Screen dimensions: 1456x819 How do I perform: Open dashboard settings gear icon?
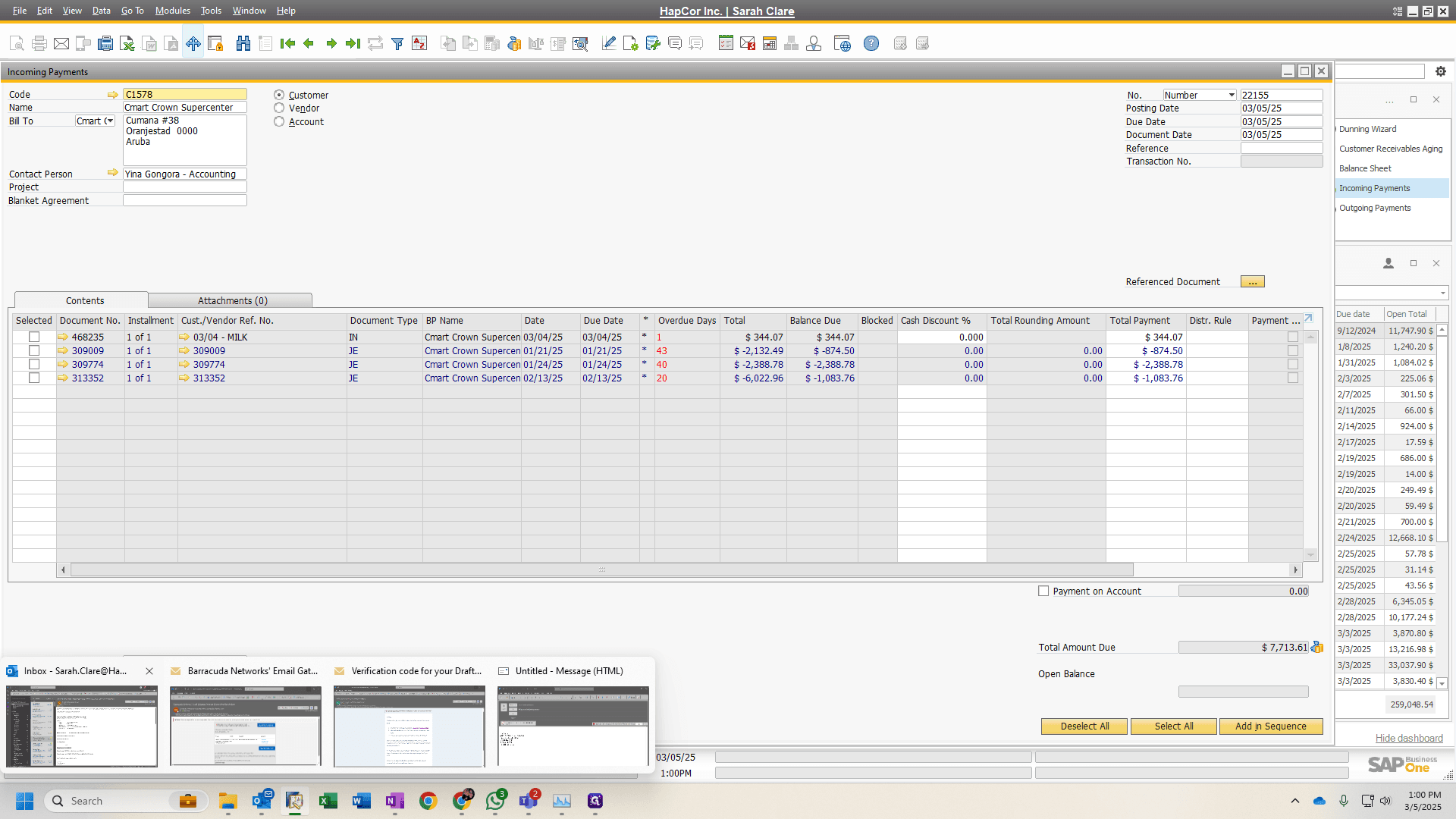click(x=1441, y=71)
